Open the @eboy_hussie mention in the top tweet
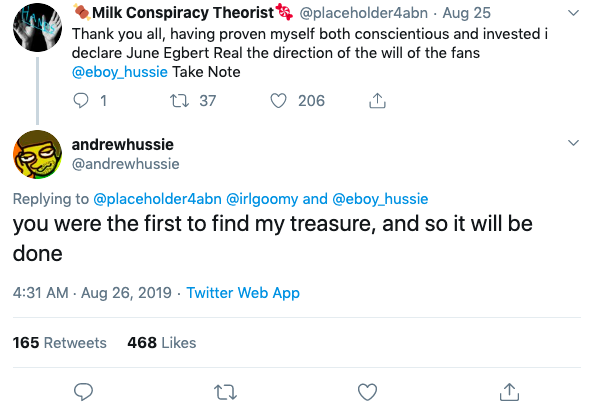Screen dimensions: 594x413 [120, 72]
